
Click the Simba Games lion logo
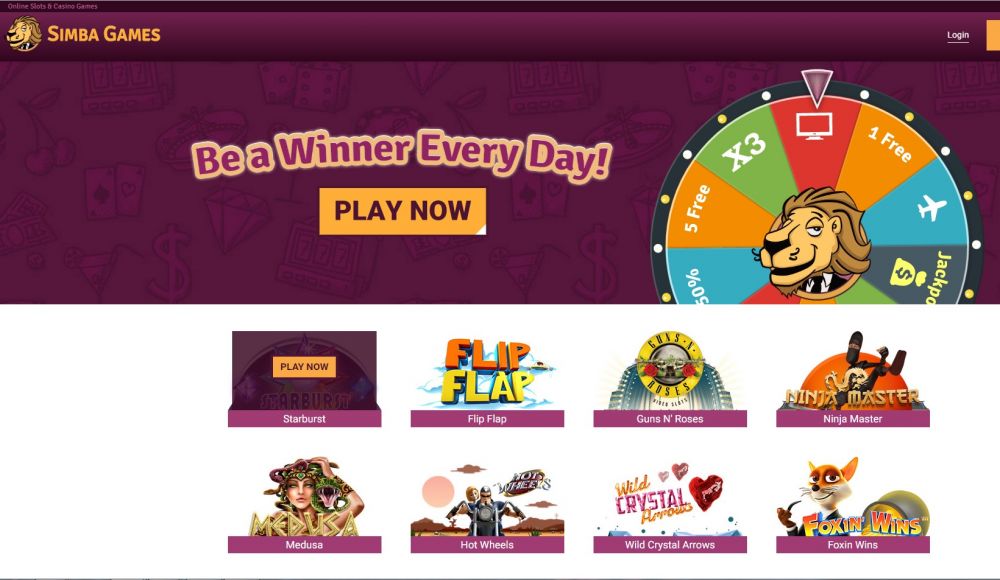(x=24, y=33)
